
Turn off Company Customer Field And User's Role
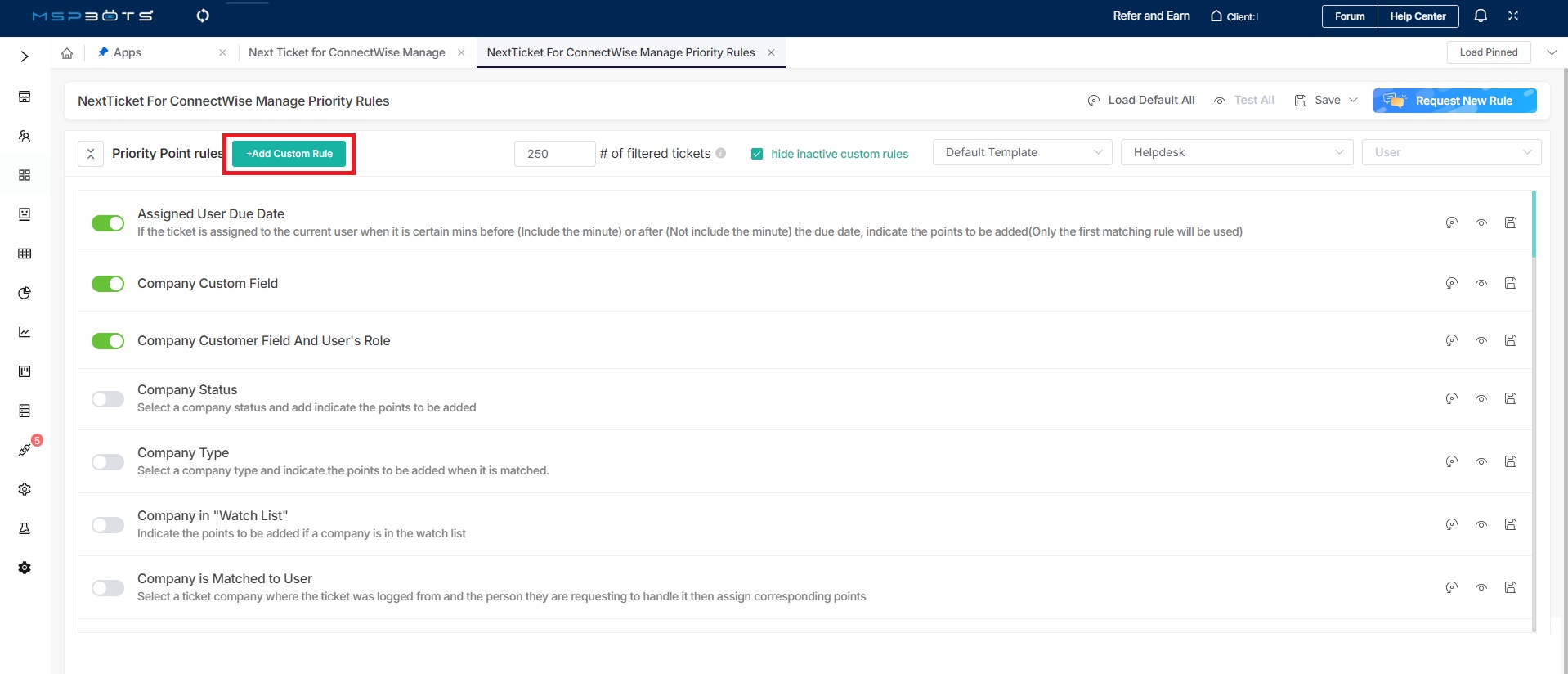[108, 341]
